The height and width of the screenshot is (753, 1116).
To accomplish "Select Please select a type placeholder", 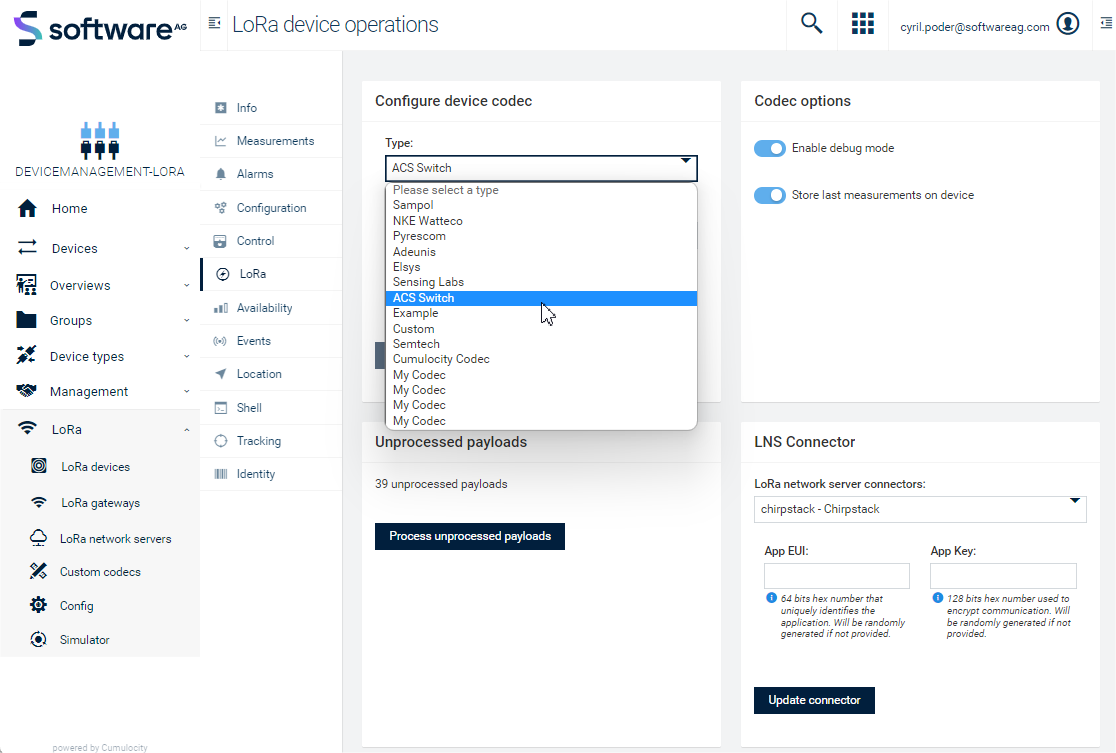I will (x=541, y=190).
